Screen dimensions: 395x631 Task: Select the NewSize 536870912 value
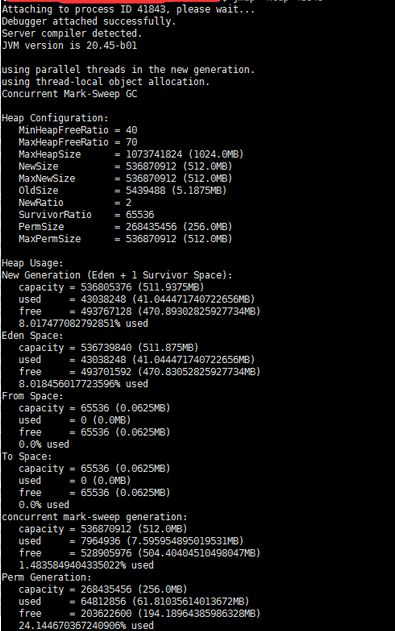click(151, 166)
